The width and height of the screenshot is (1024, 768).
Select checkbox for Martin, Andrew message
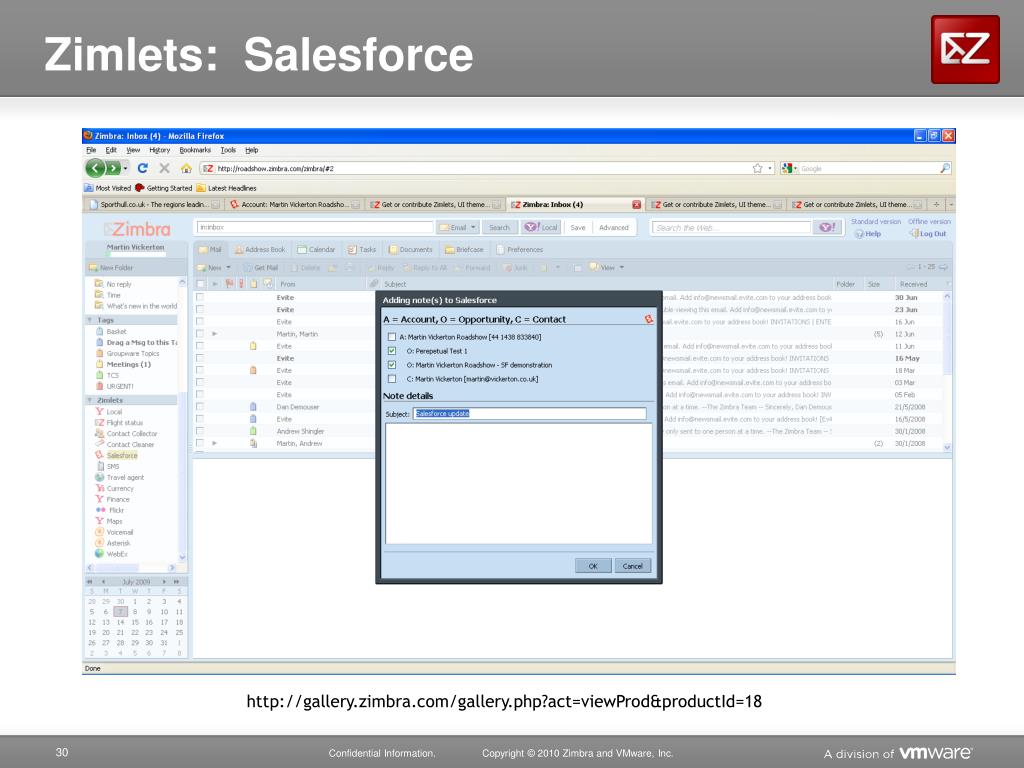(x=200, y=443)
